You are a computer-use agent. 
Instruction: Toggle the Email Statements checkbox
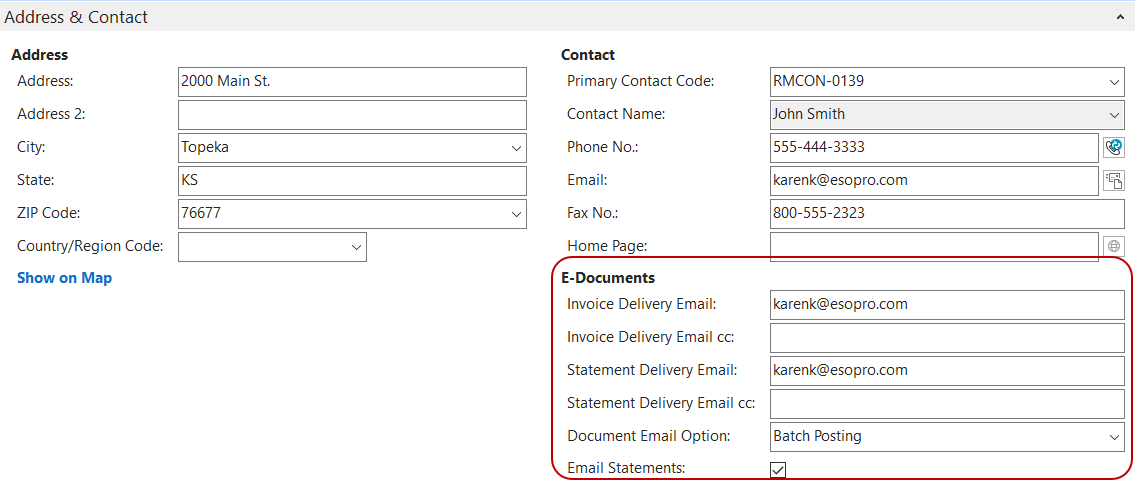click(x=778, y=469)
